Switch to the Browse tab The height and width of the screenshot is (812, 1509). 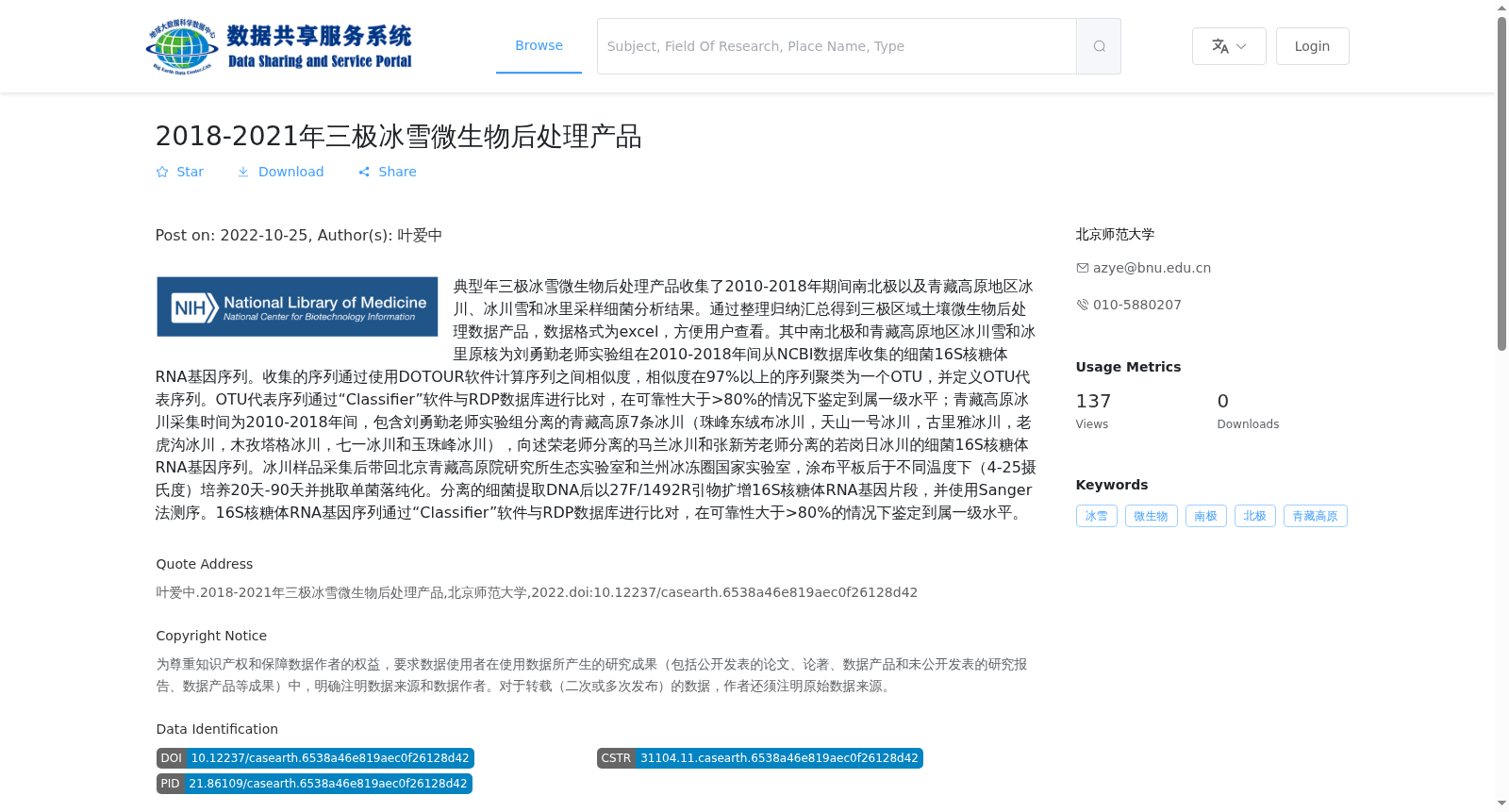[539, 45]
